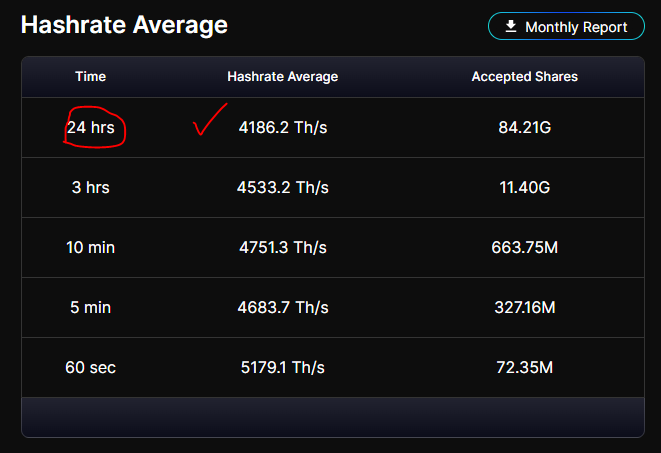The image size is (661, 453).
Task: Click the Hashrate Average page title
Action: coord(124,25)
